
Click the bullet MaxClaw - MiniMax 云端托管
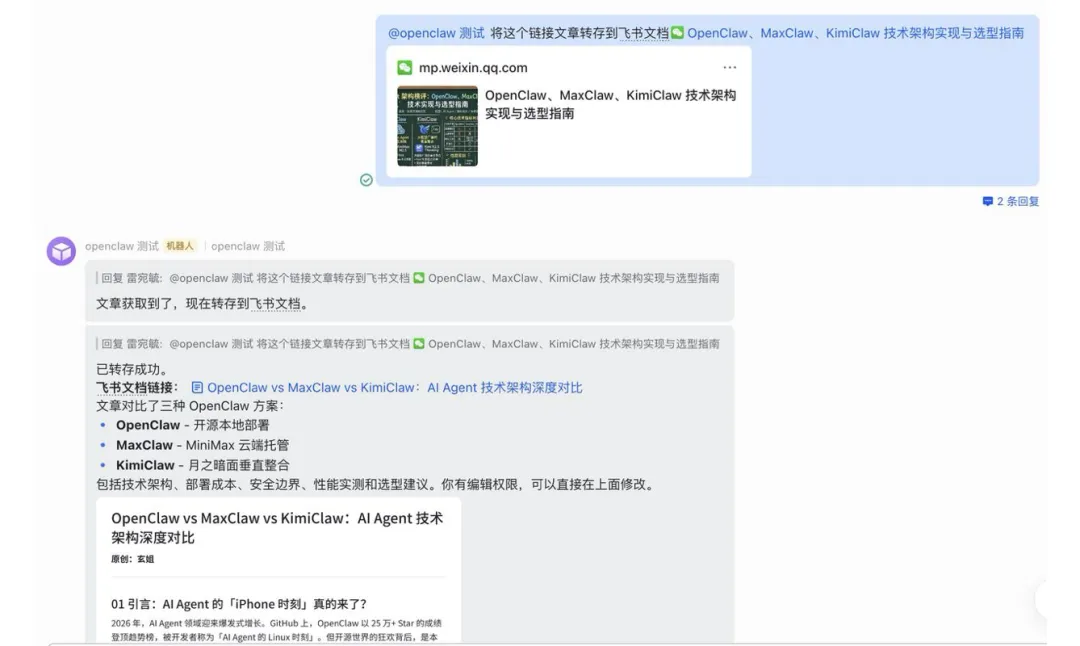[202, 445]
